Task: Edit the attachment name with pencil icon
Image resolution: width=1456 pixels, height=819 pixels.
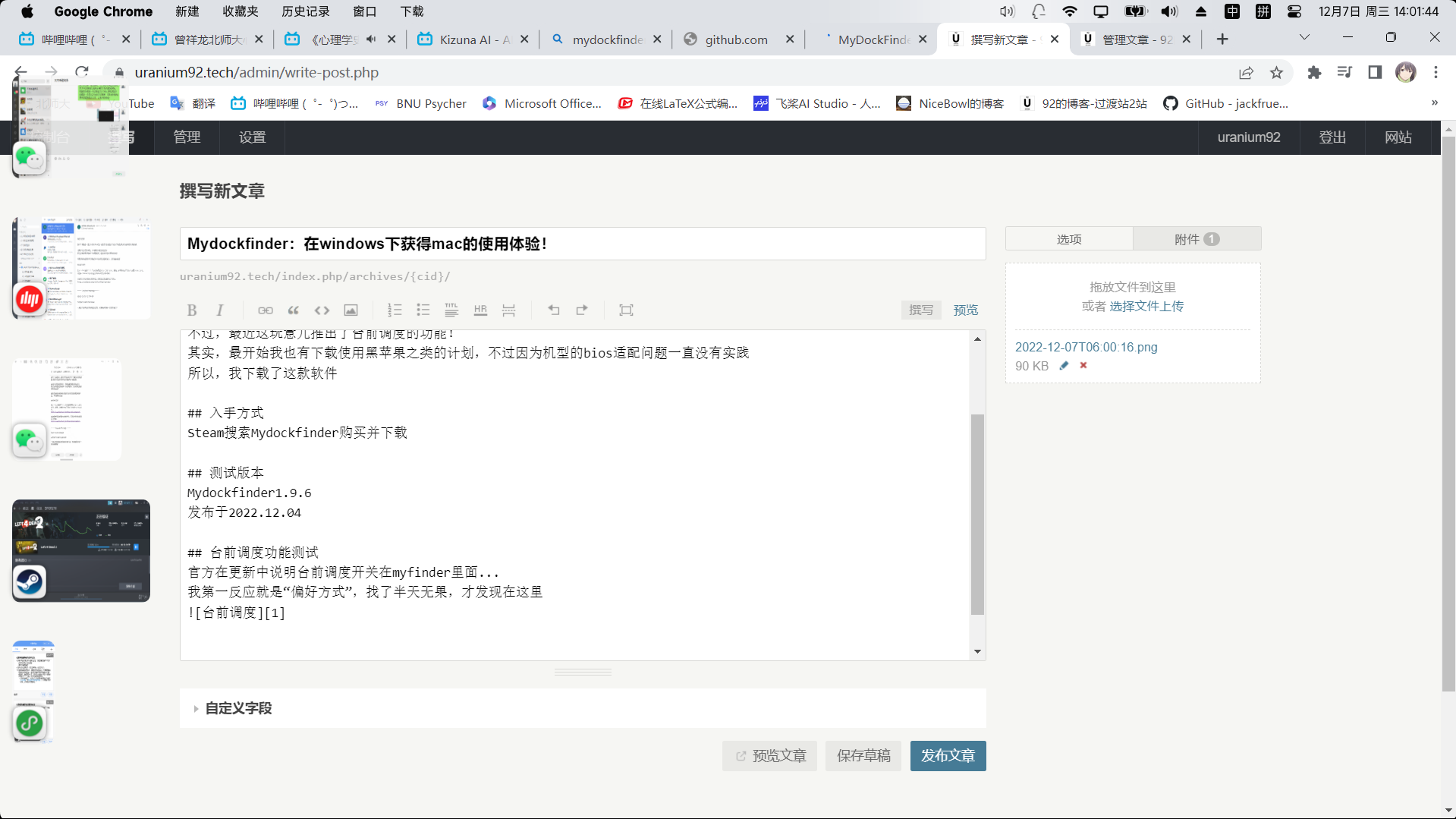Action: pyautogui.click(x=1064, y=366)
